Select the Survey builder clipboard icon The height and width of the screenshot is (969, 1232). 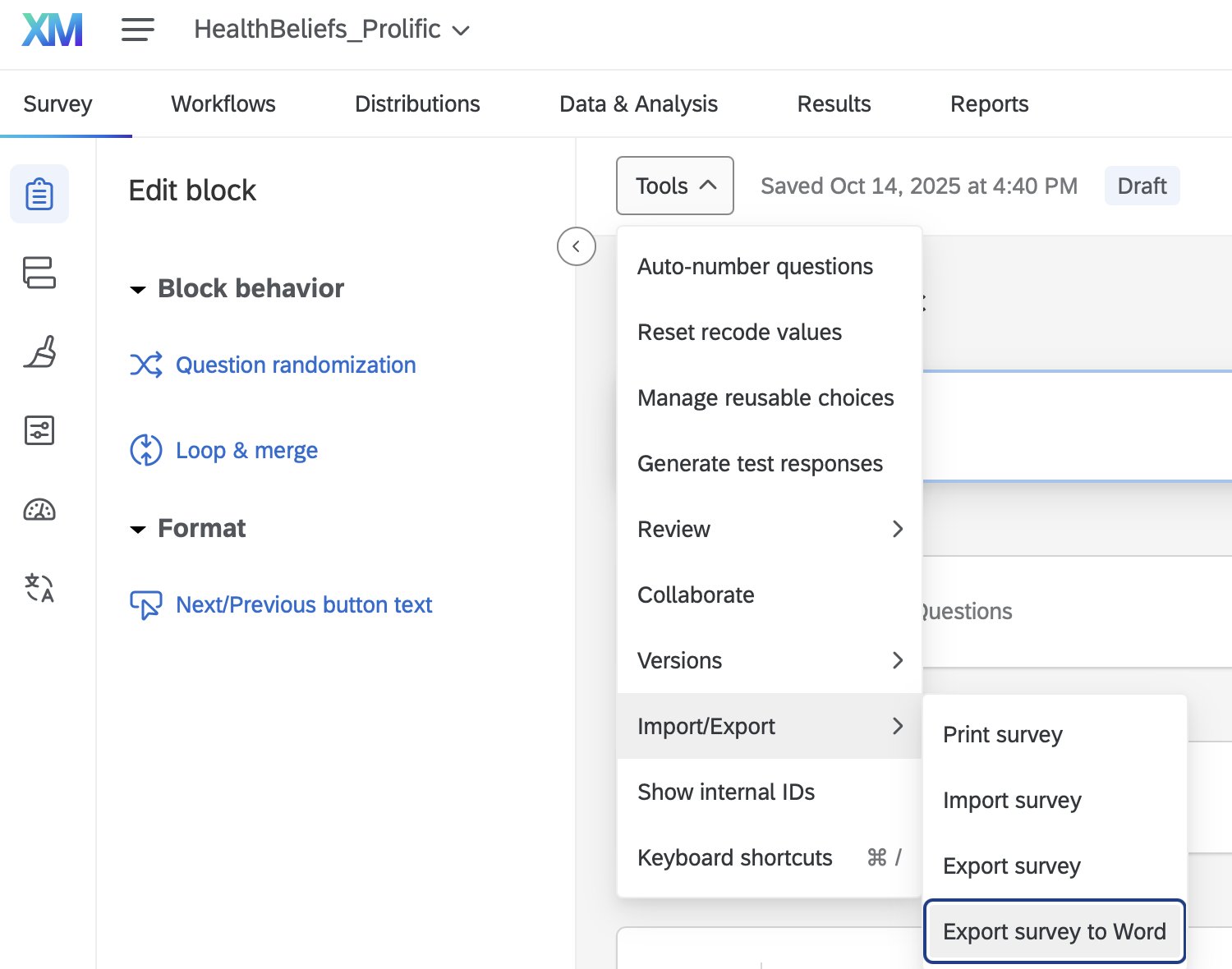[x=39, y=195]
